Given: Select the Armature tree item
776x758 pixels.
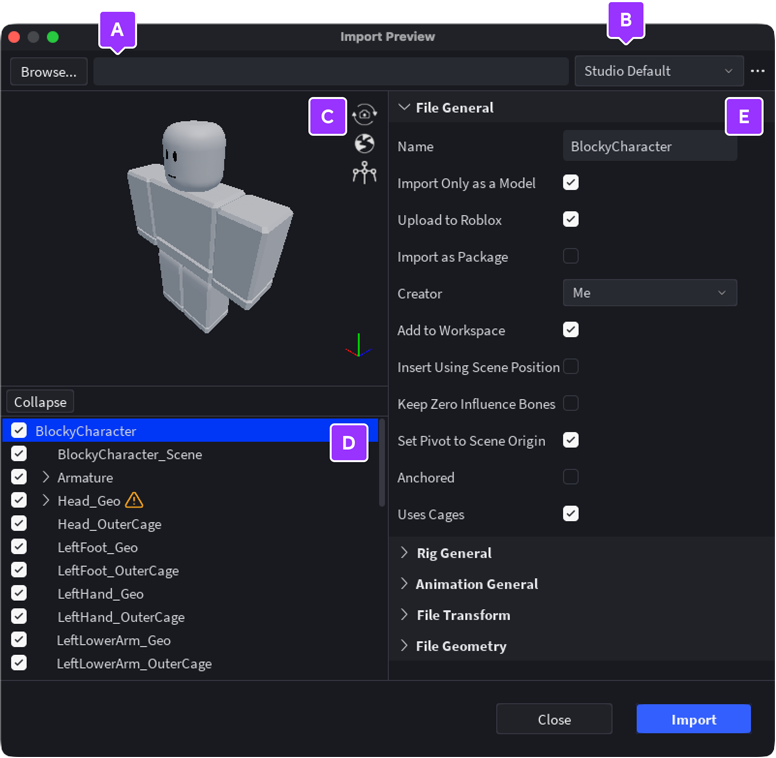Looking at the screenshot, I should 85,477.
